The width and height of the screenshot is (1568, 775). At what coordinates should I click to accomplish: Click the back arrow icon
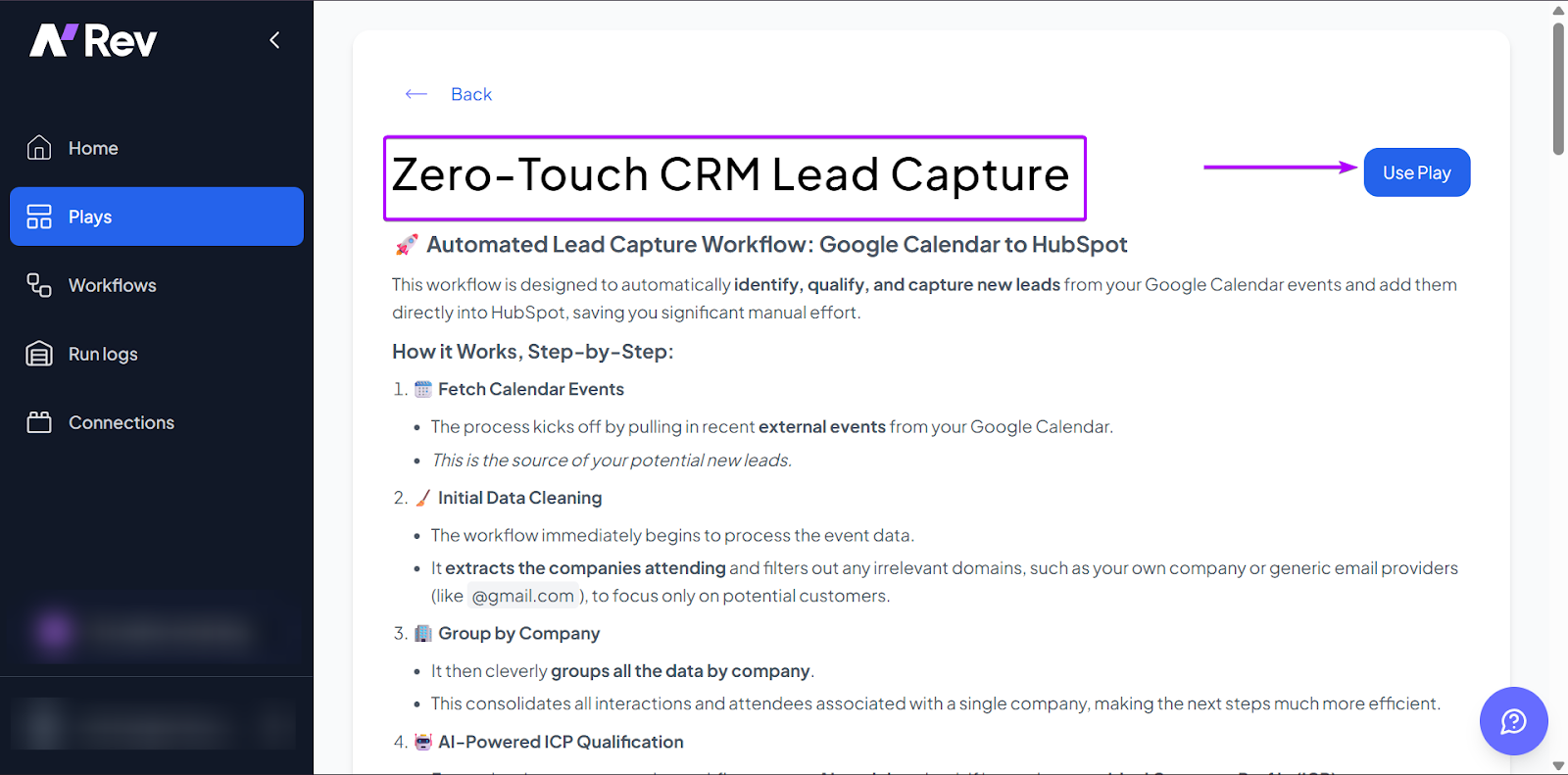coord(416,94)
